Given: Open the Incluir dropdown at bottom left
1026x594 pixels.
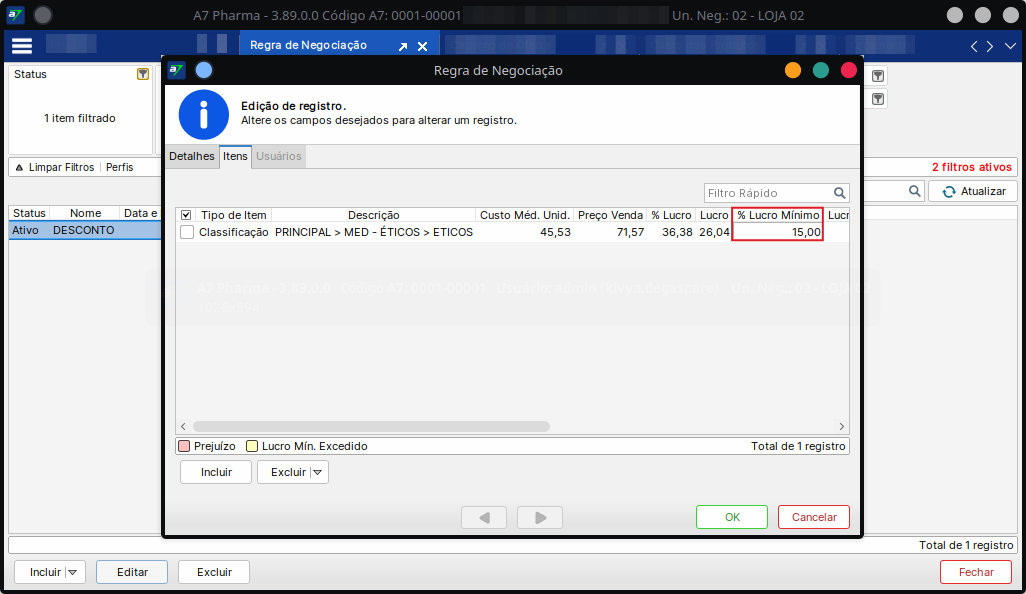Looking at the screenshot, I should click(72, 572).
